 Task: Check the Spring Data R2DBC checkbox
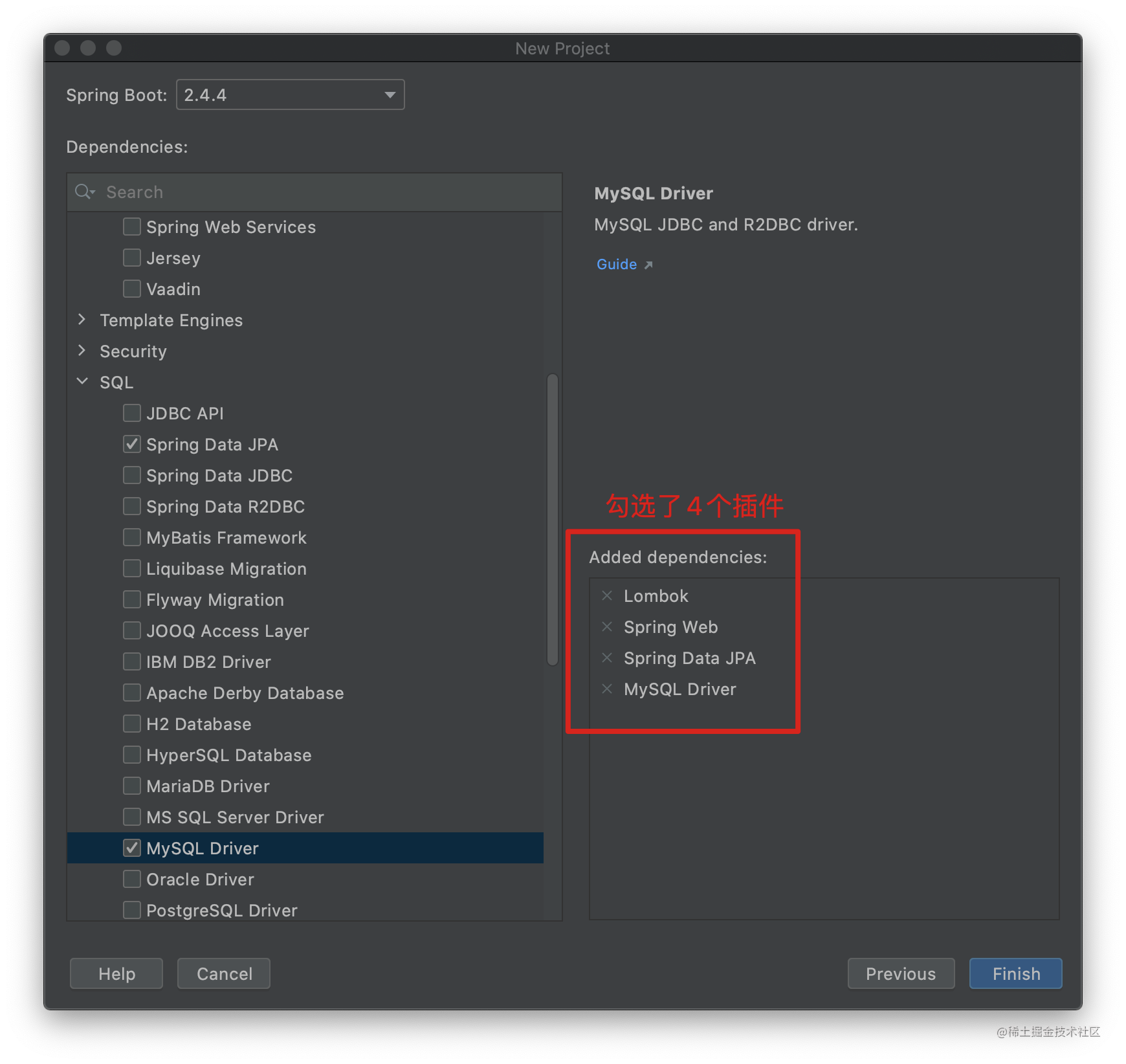click(132, 506)
